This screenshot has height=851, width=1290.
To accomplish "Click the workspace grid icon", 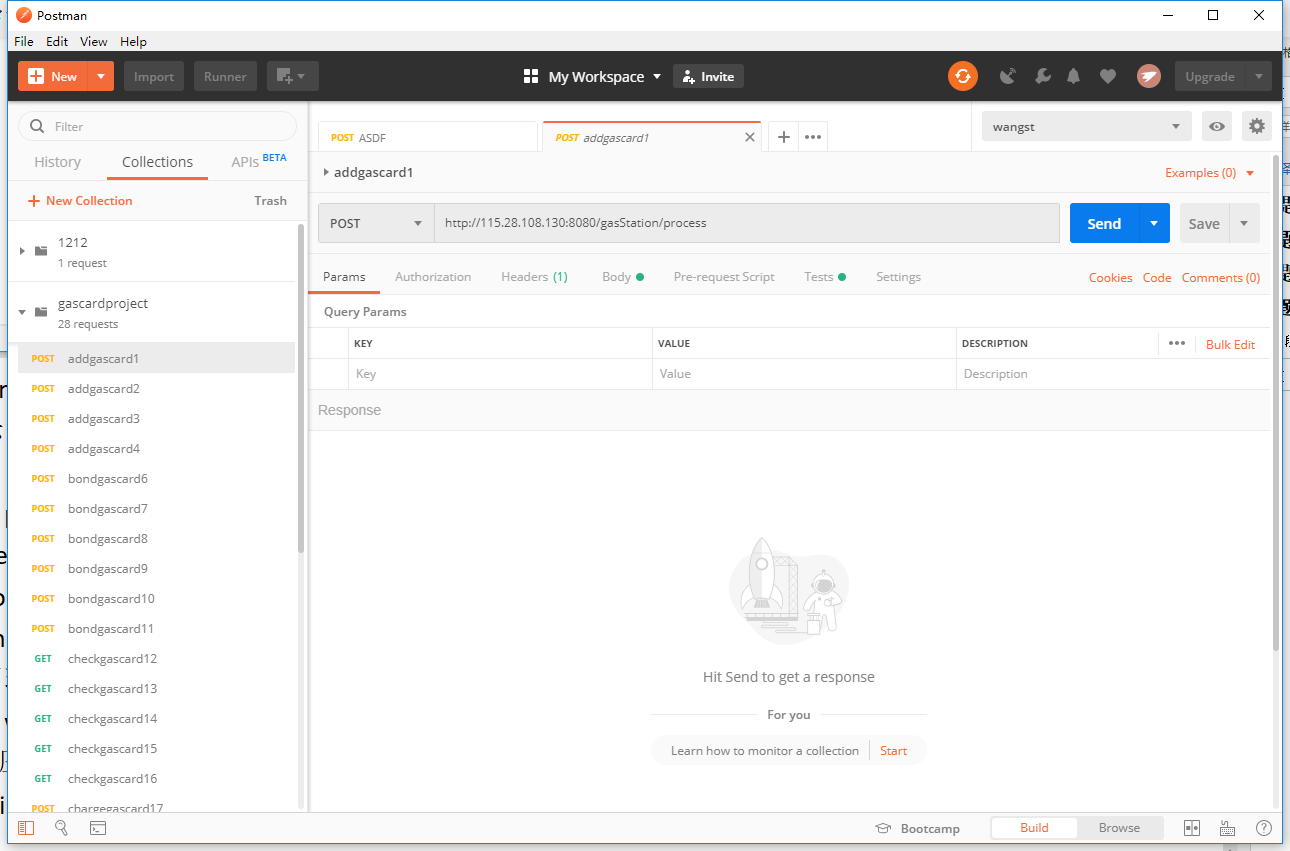I will click(x=531, y=76).
